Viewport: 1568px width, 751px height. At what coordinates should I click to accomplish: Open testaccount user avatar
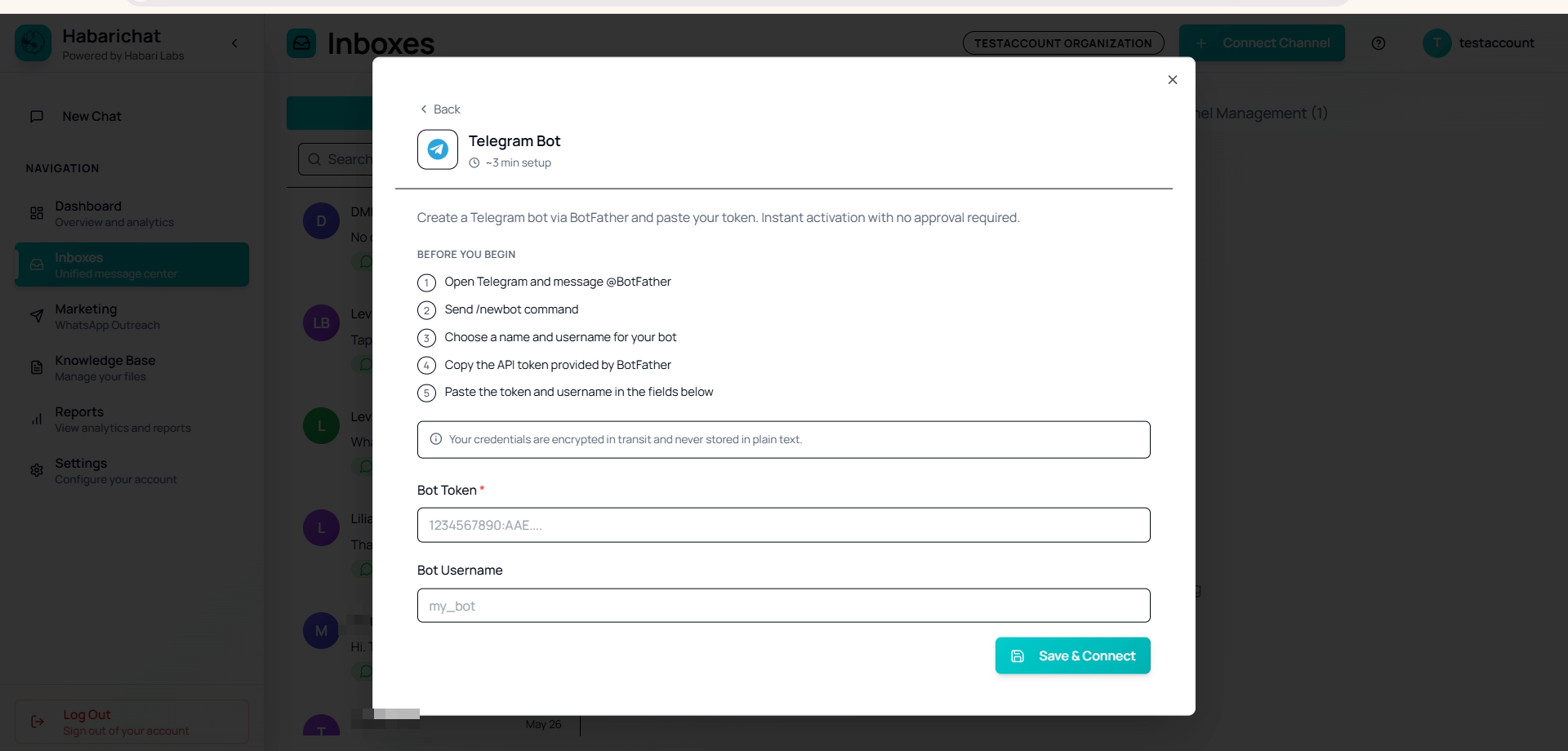coord(1437,43)
